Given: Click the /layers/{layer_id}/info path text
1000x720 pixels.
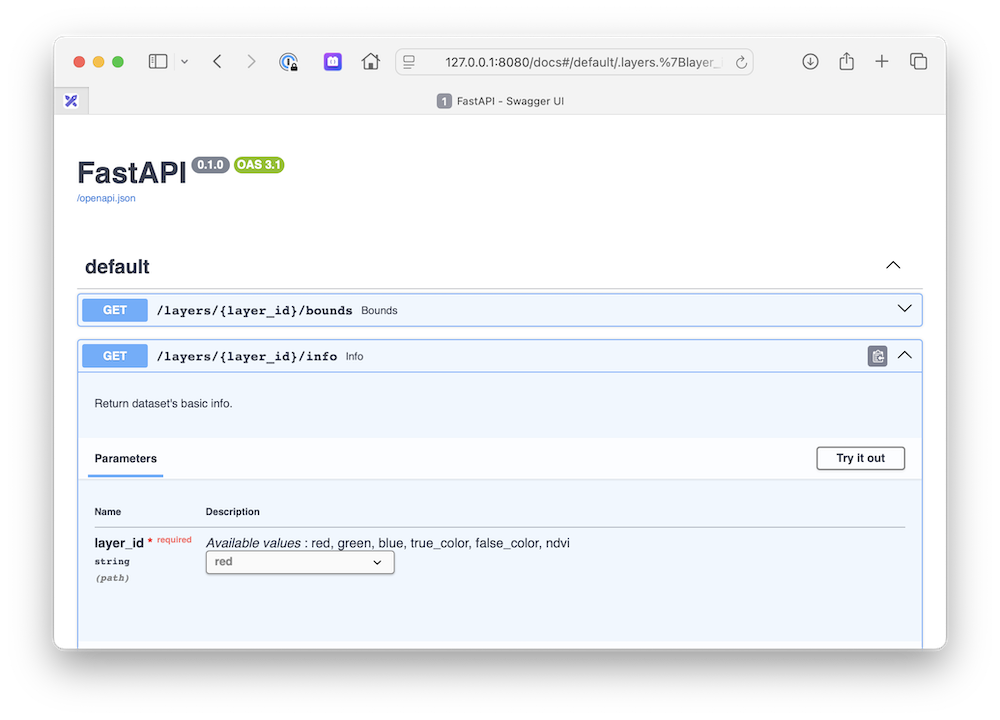Looking at the screenshot, I should [247, 356].
